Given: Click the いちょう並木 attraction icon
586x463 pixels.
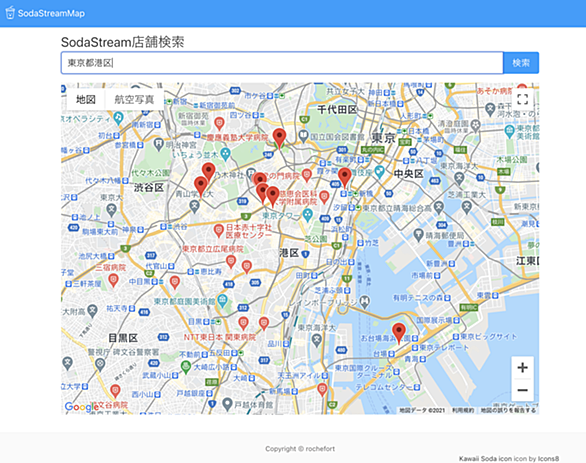Looking at the screenshot, I should tap(225, 154).
